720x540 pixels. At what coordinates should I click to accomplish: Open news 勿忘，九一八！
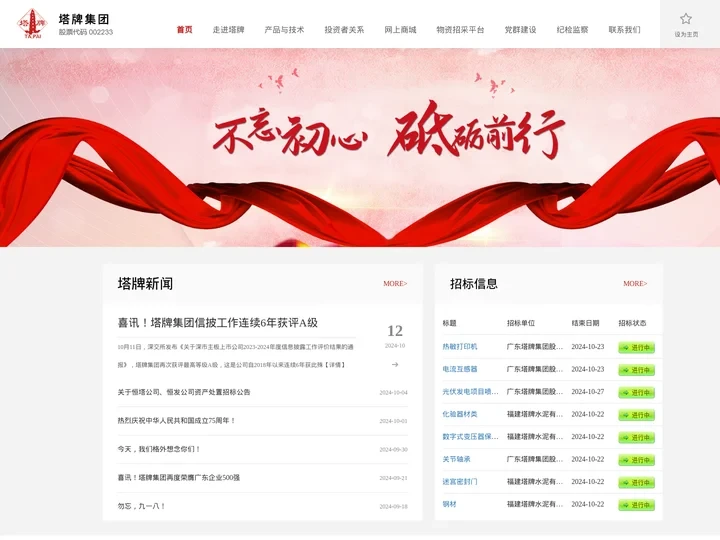(141, 506)
